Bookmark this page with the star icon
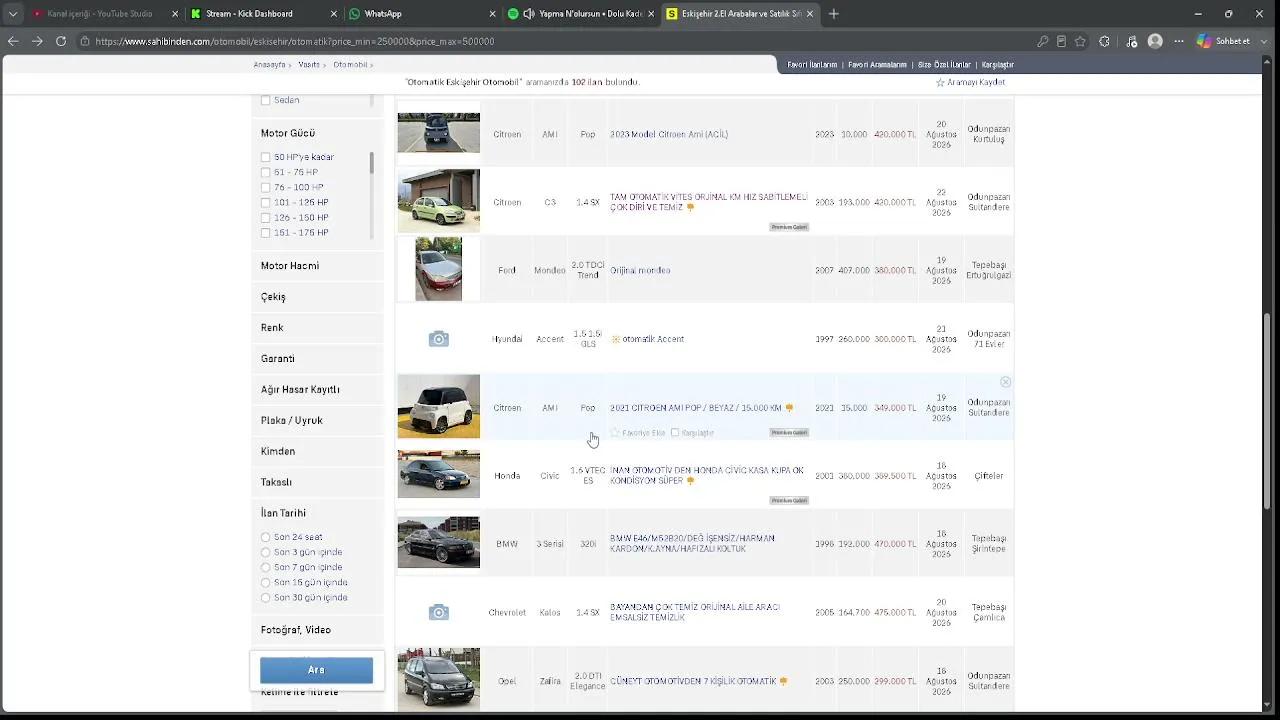This screenshot has height=720, width=1280. click(x=1080, y=41)
